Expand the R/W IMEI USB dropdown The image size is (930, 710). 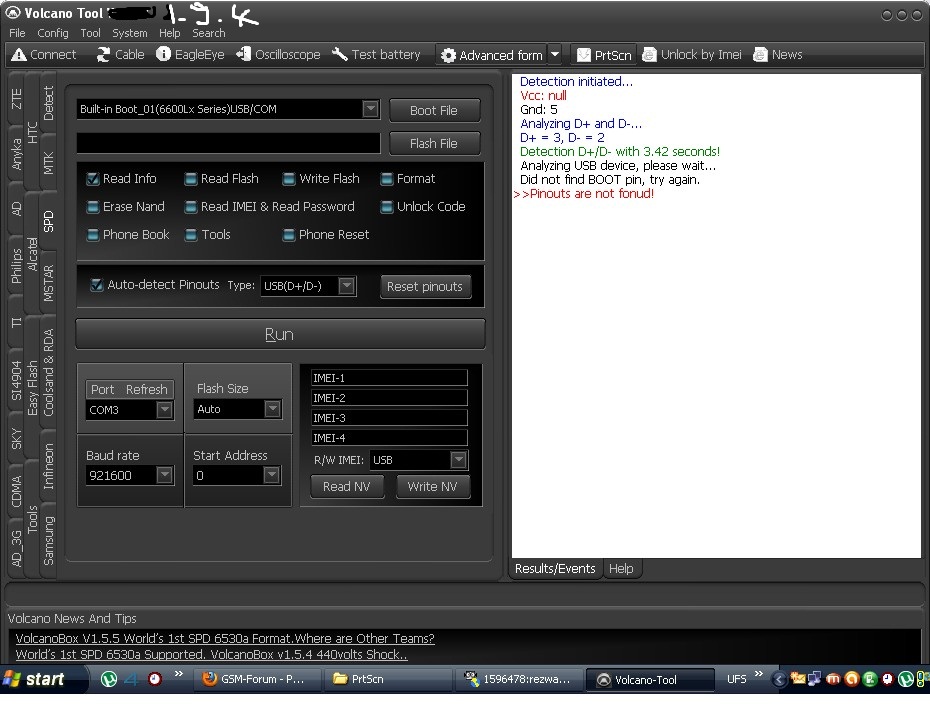coord(458,460)
